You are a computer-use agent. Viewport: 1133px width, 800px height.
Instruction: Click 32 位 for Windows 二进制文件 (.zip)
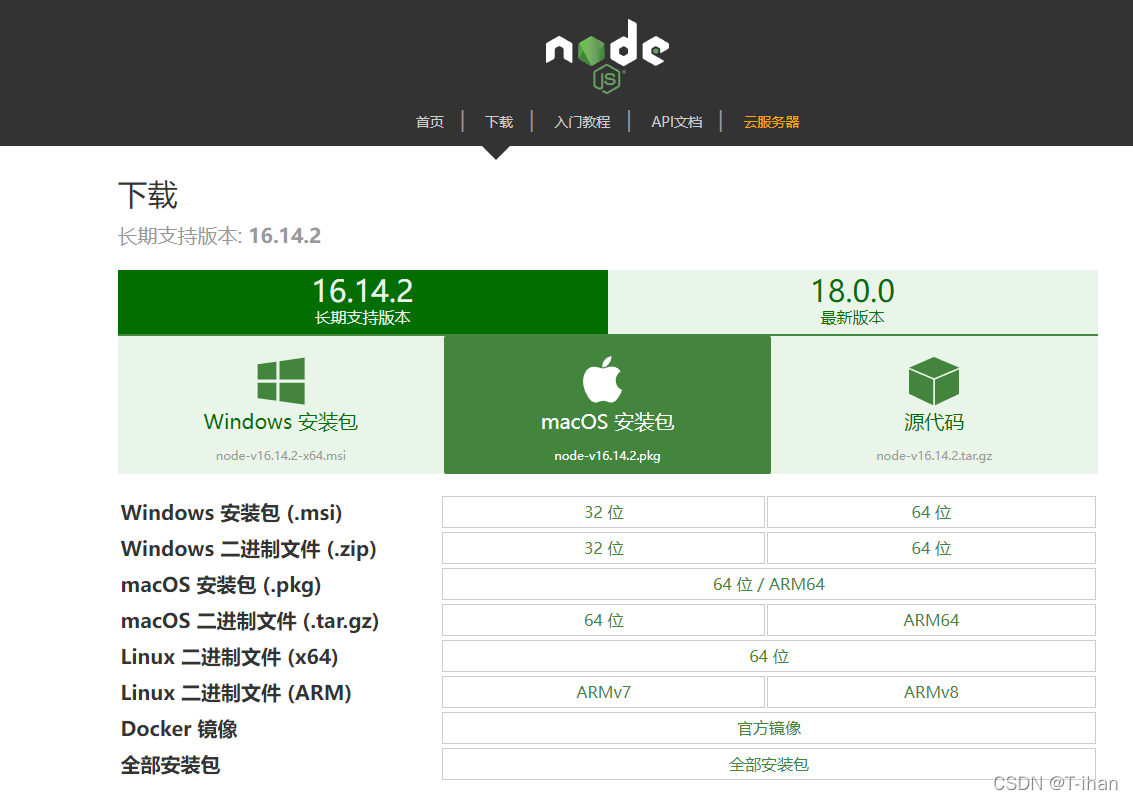[x=603, y=548]
